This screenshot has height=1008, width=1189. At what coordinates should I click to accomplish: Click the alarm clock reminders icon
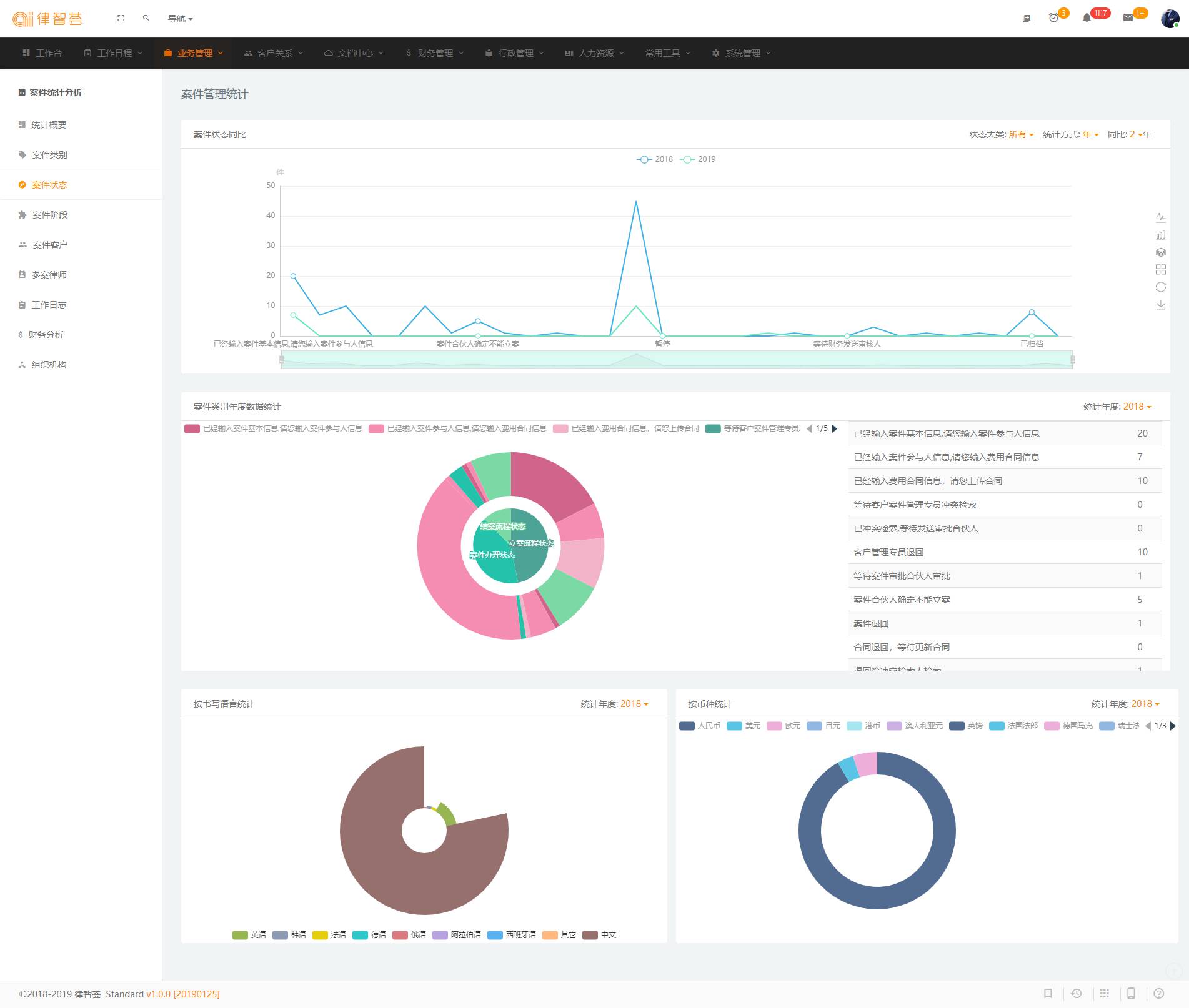(1053, 18)
